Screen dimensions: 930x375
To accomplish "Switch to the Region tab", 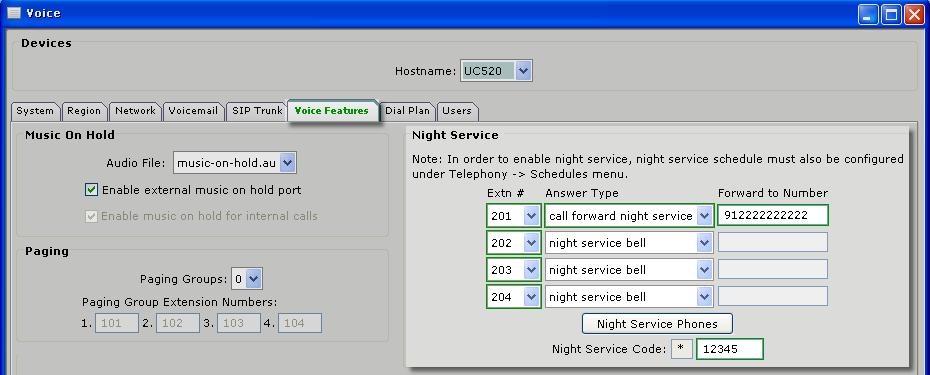I will (84, 111).
